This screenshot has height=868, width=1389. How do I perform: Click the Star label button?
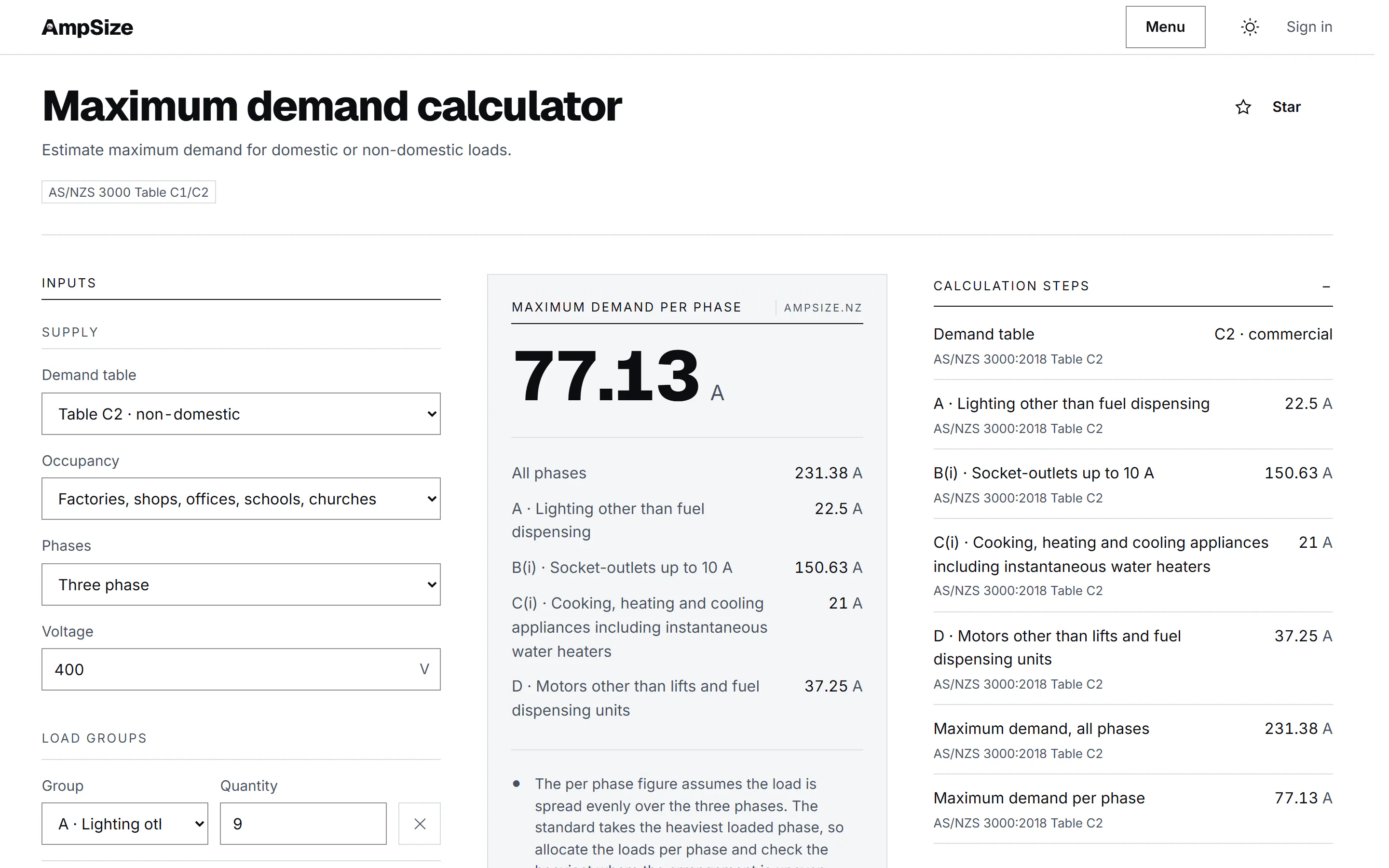1286,107
